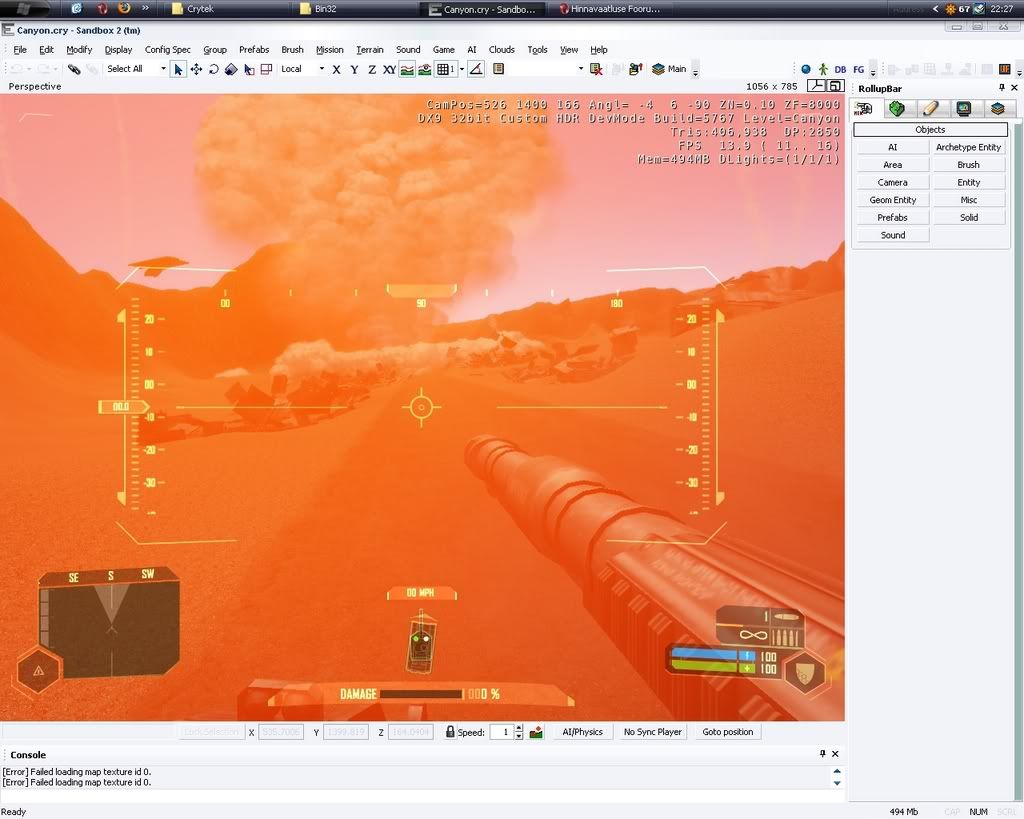
Task: Constrain movement to the Z axis
Action: [372, 69]
